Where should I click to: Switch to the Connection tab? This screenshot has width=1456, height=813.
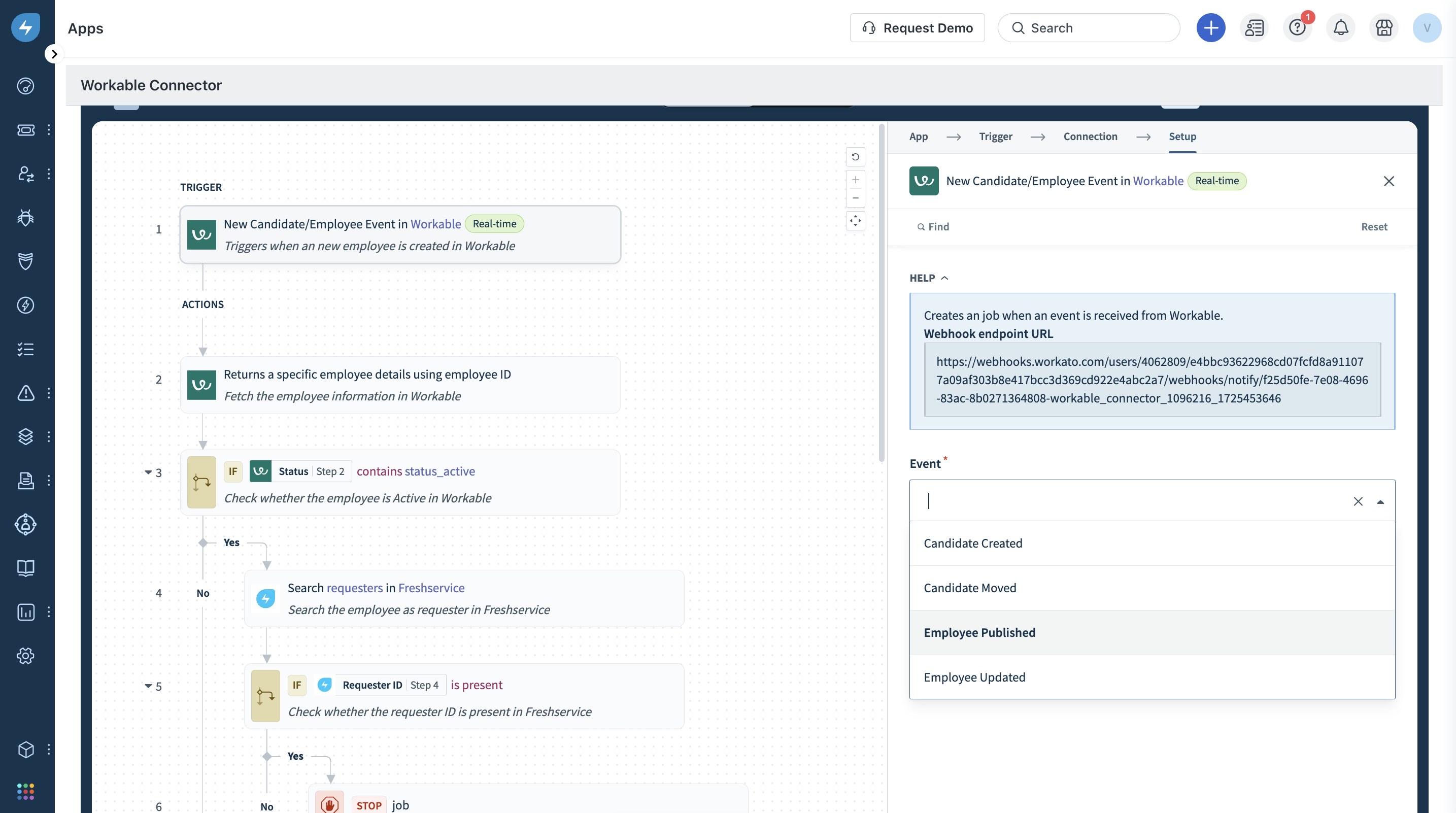pos(1090,136)
